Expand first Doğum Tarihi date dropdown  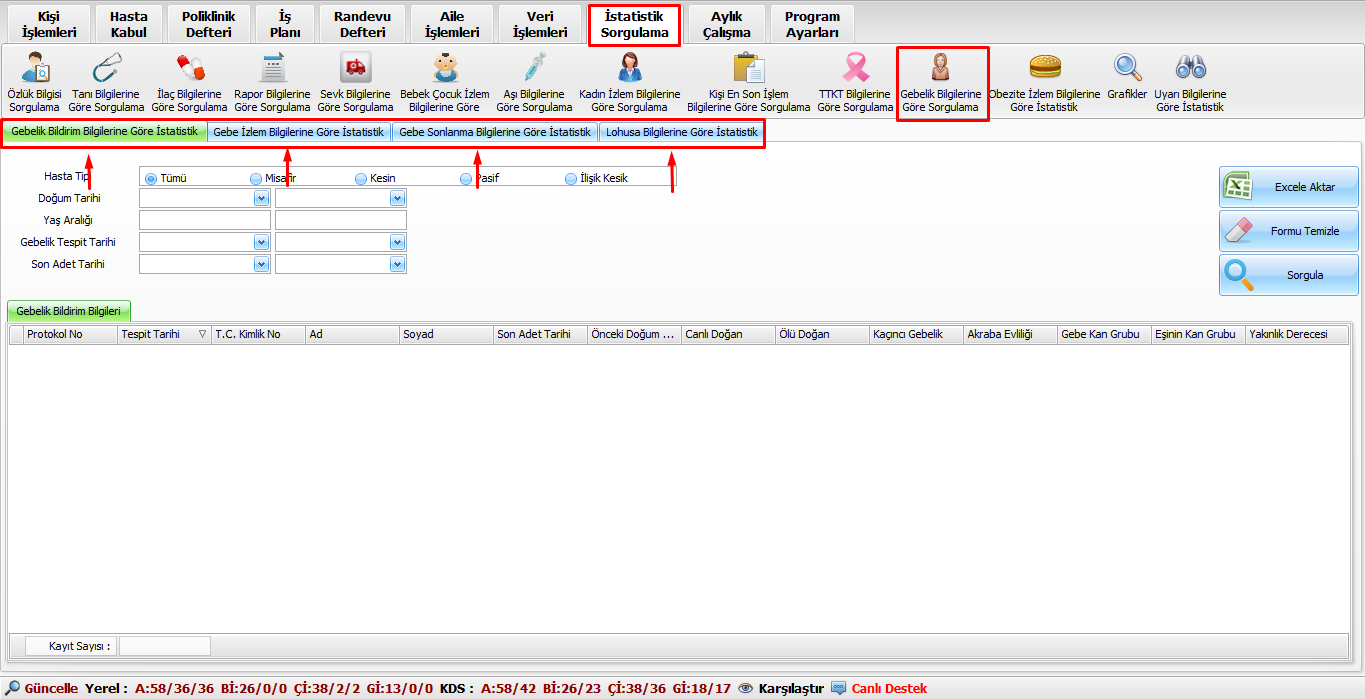click(261, 199)
